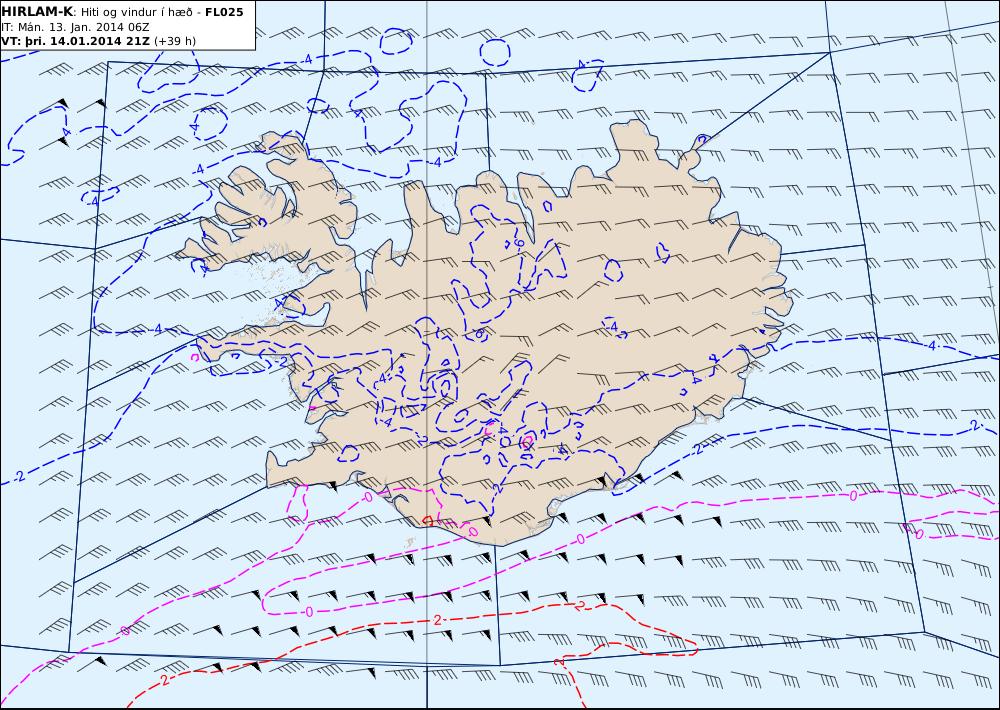Select the 'Hiti og vindur í hæð' title text
This screenshot has height=710, width=1000.
[136, 11]
